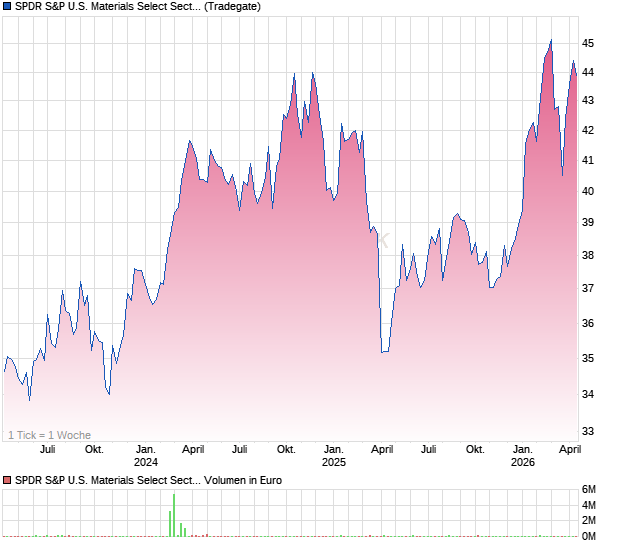This screenshot has height=546, width=620.
Task: Click the red legend square for Volumen
Action: coord(7,480)
